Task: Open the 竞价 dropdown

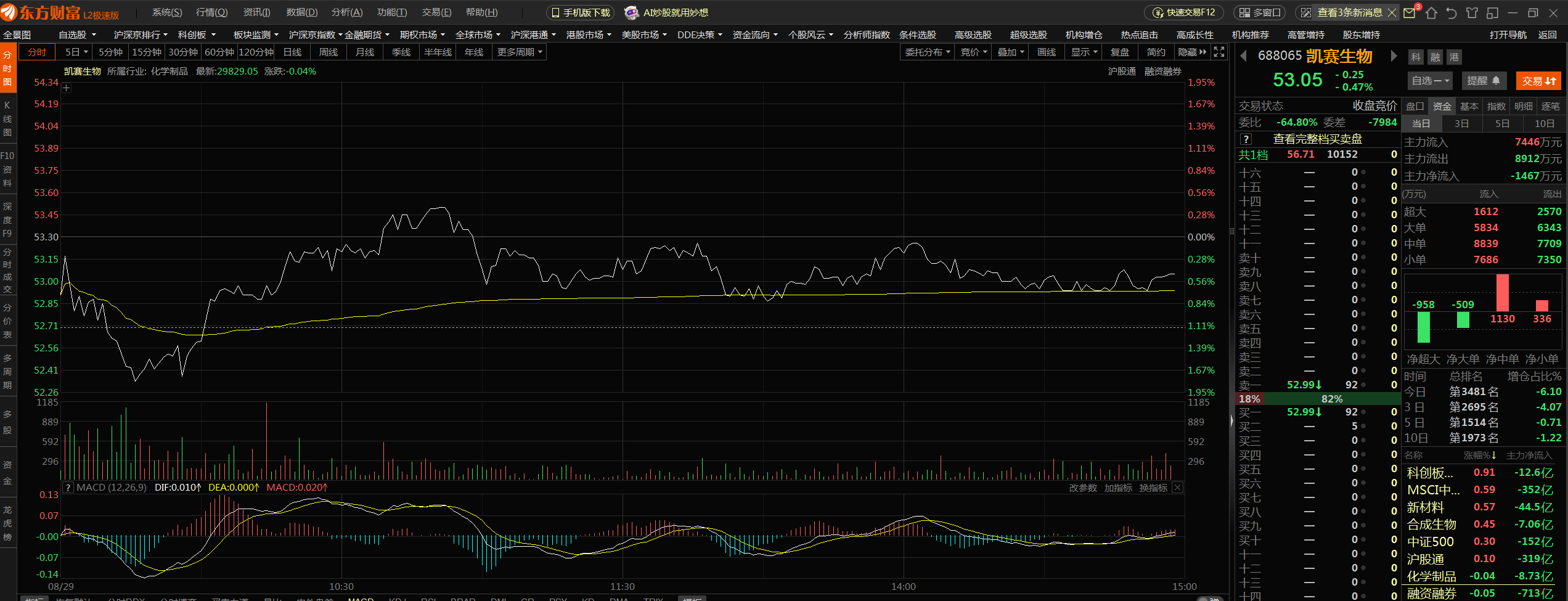Action: click(x=973, y=52)
